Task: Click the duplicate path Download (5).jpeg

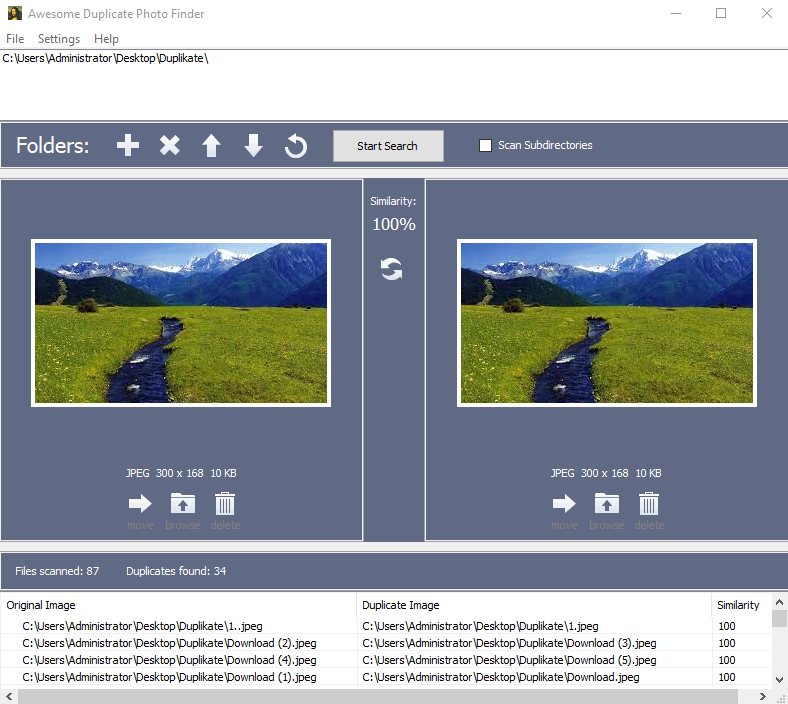Action: coord(509,660)
